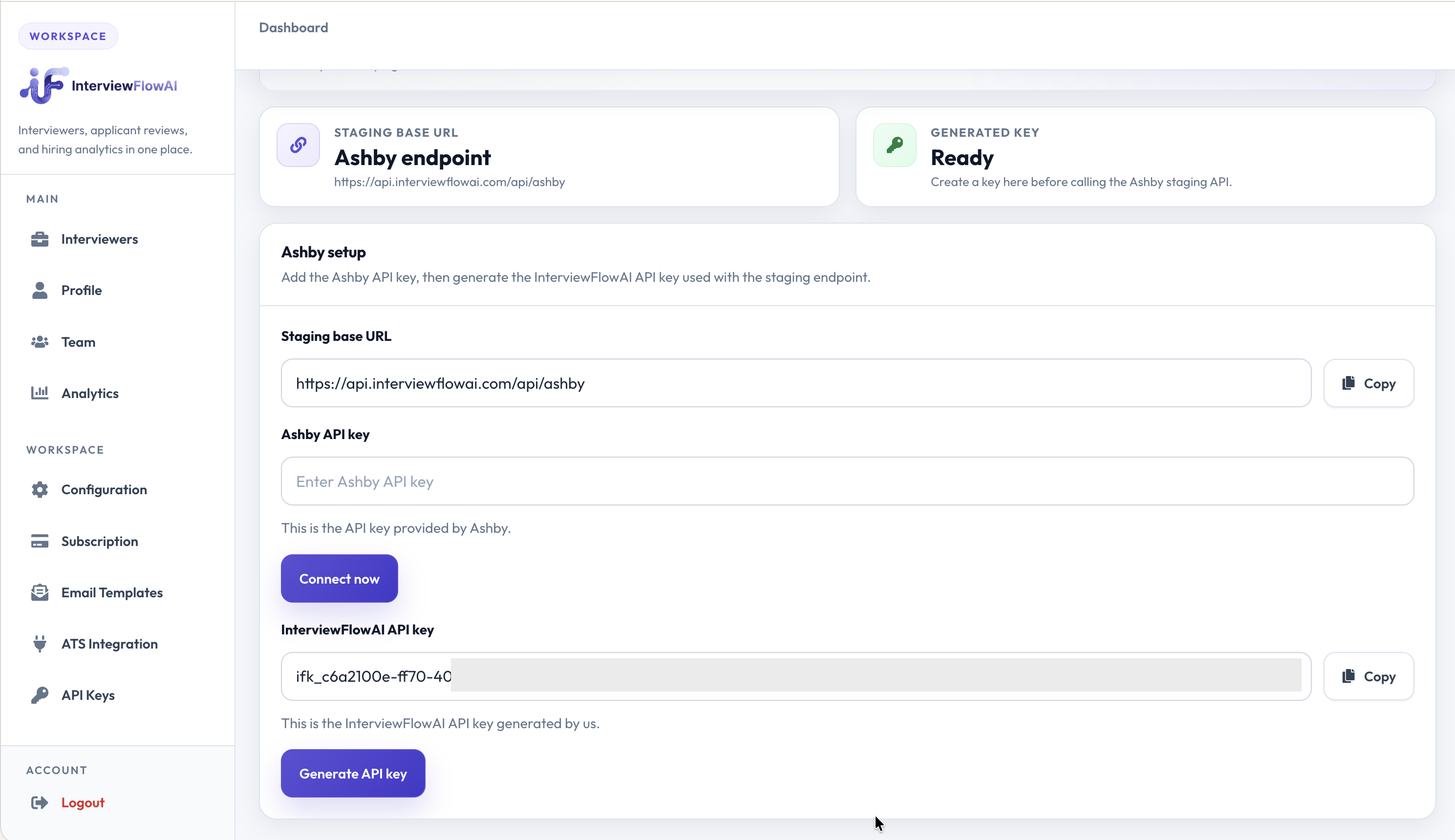
Task: Click the InterviewFlowAI logo
Action: [x=99, y=85]
